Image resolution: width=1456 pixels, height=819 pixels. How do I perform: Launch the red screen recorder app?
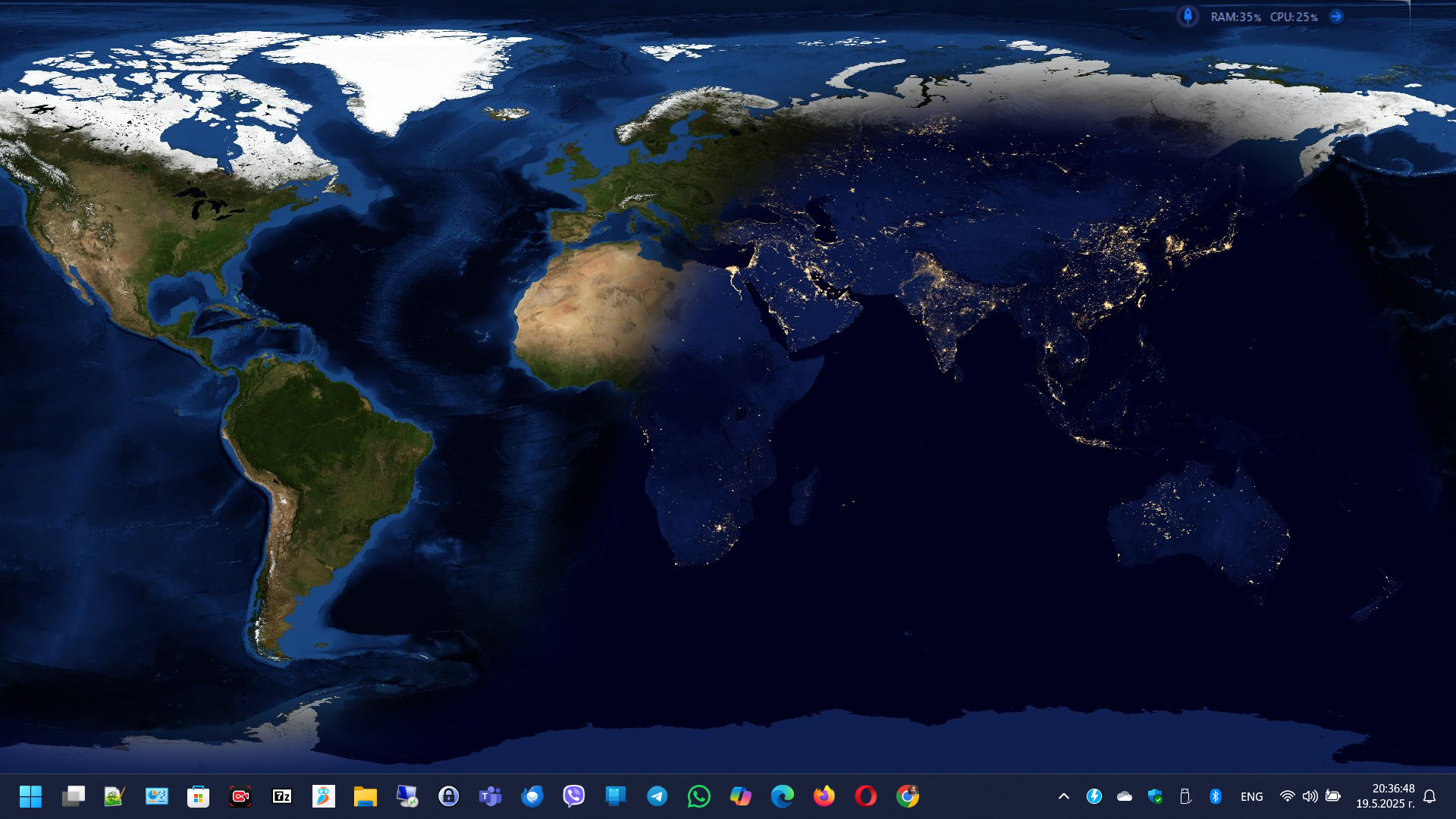[240, 796]
